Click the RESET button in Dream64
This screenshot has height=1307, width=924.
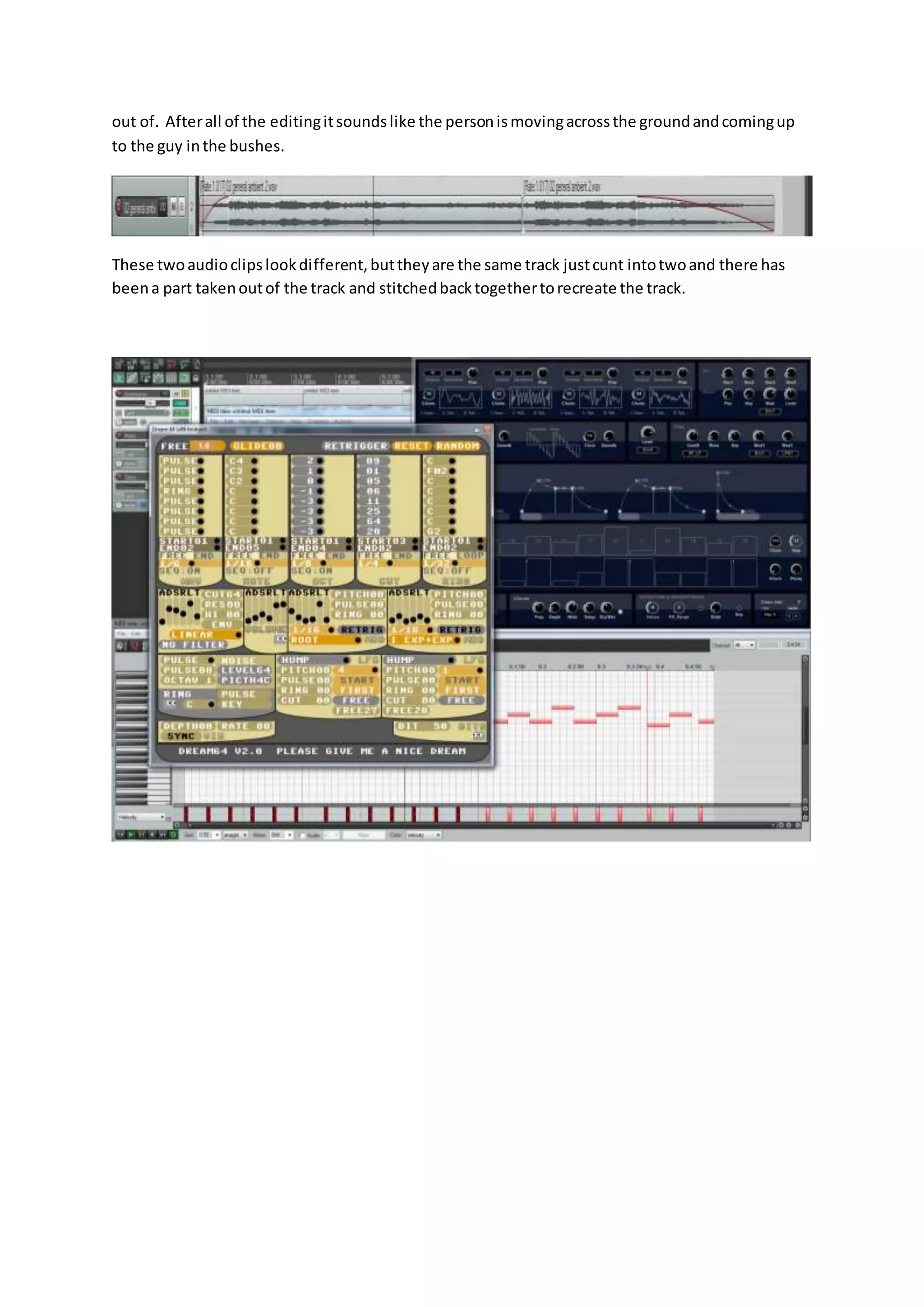[411, 446]
